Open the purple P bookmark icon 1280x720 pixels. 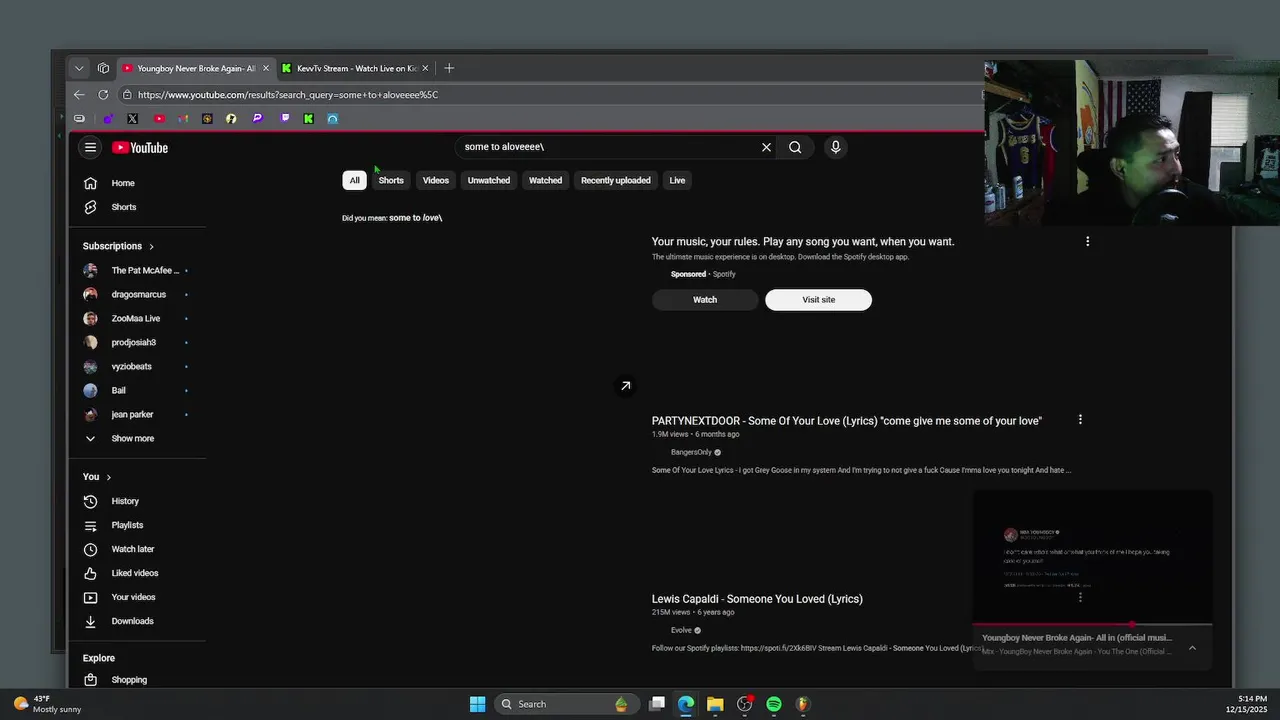click(x=257, y=118)
